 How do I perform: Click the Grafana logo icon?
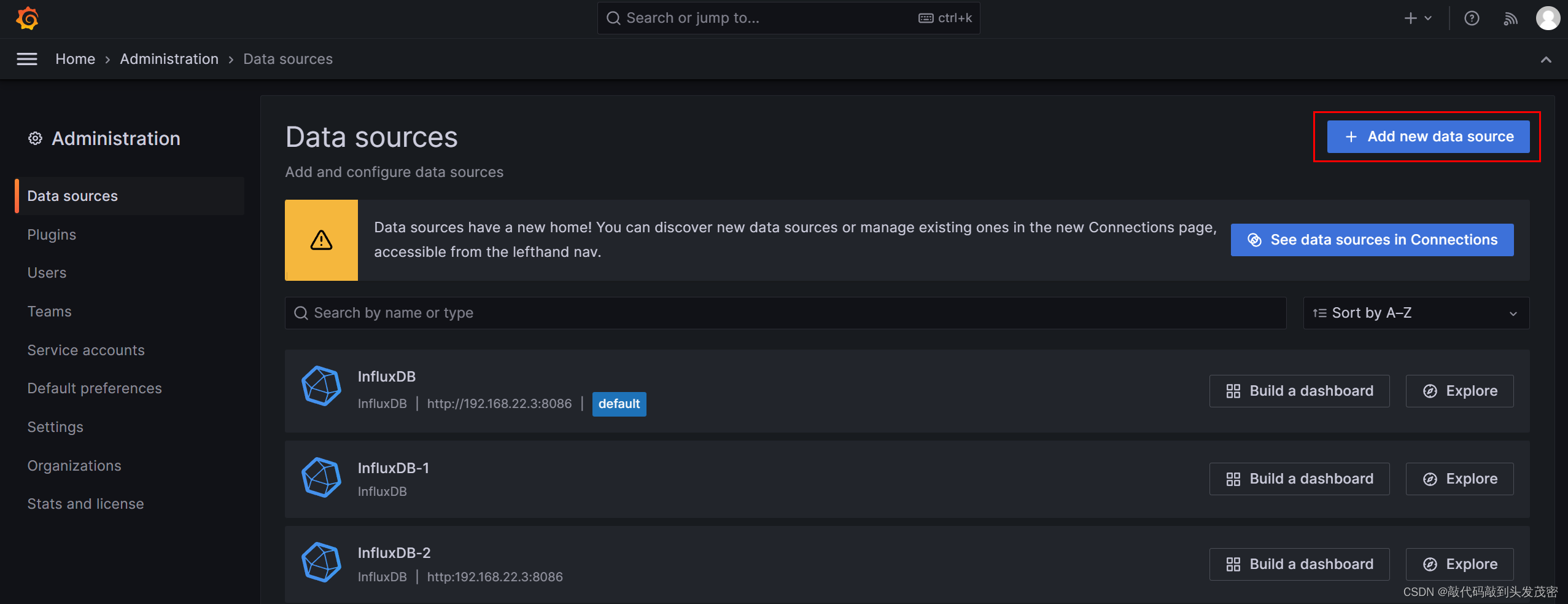point(28,18)
